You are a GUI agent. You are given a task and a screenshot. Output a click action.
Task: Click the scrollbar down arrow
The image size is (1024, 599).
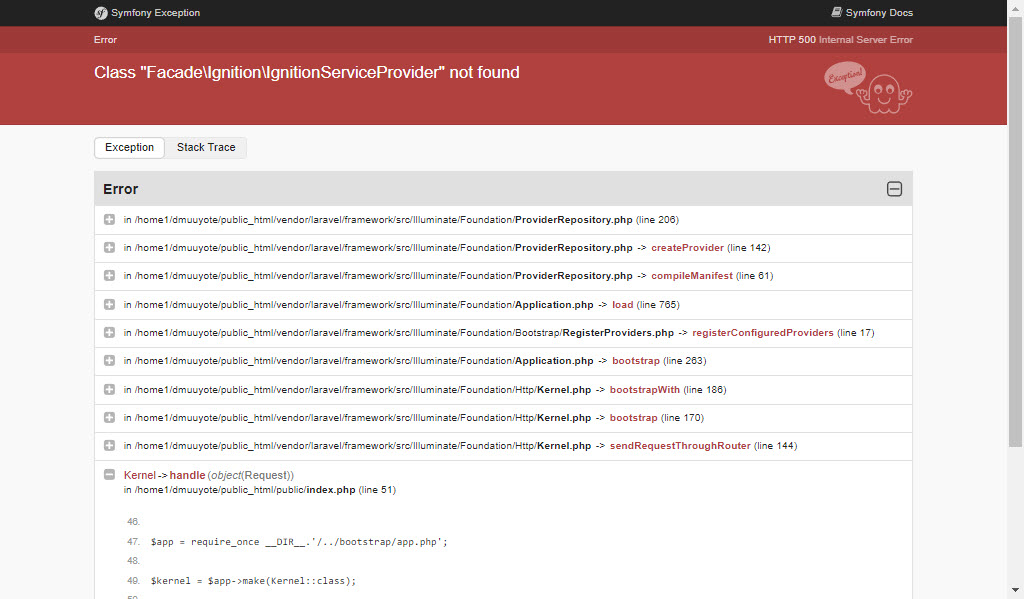[x=1015, y=591]
